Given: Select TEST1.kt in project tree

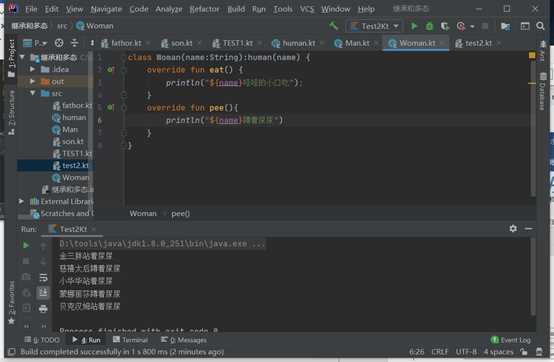Looking at the screenshot, I should click(72, 153).
